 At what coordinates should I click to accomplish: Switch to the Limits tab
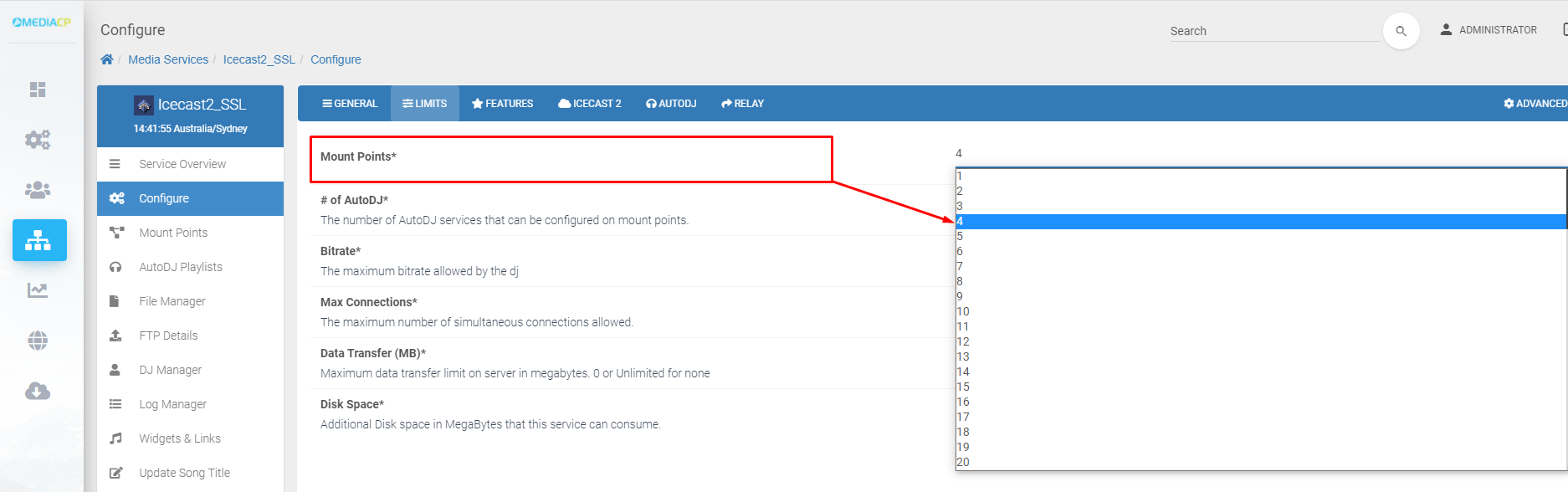point(425,104)
